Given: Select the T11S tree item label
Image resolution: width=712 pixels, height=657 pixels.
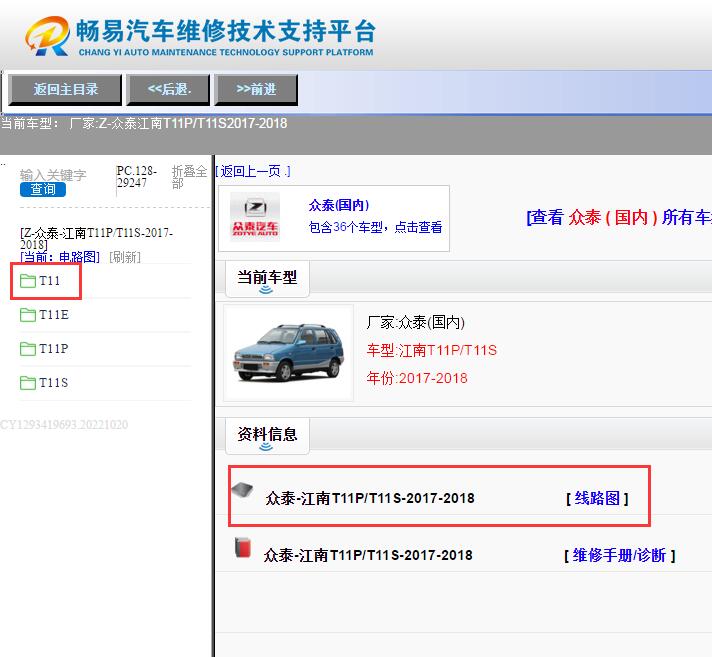Looking at the screenshot, I should tap(54, 383).
